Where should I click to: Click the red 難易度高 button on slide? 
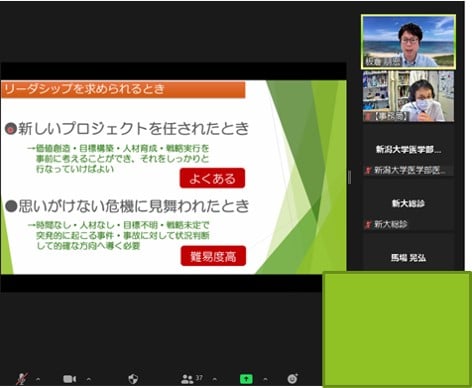[213, 256]
